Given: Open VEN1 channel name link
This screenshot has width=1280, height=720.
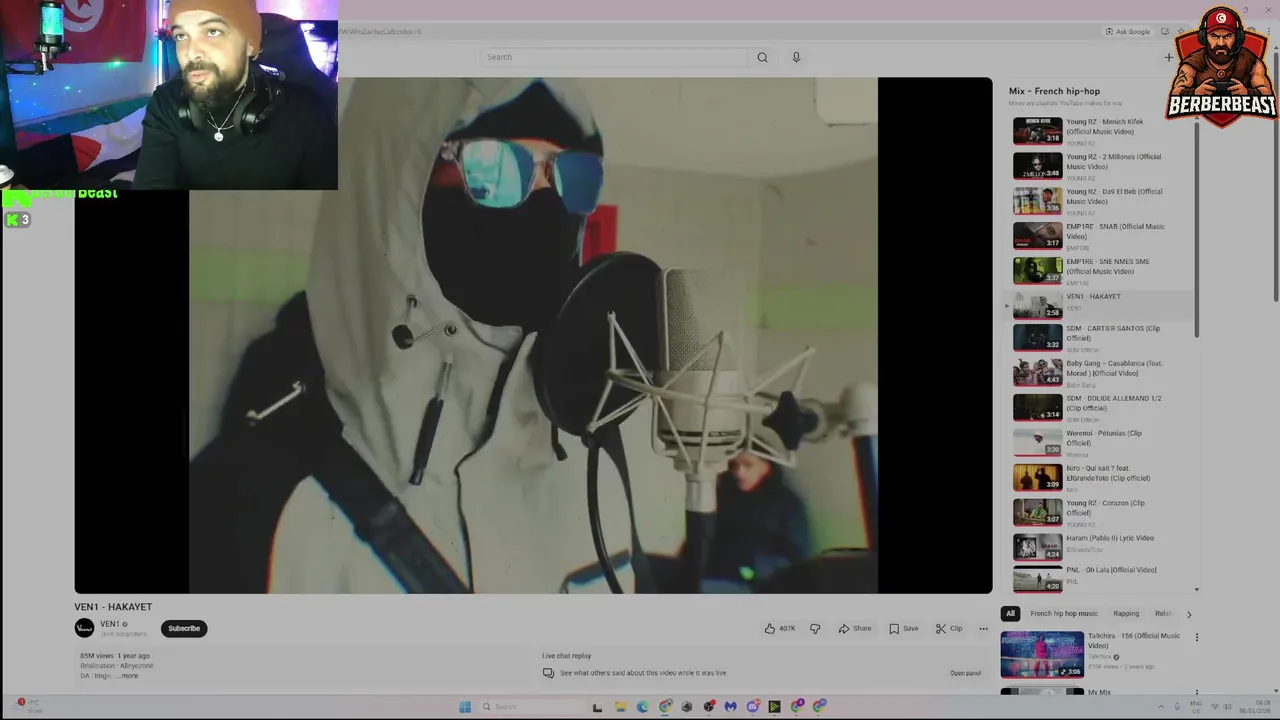Looking at the screenshot, I should click(109, 624).
